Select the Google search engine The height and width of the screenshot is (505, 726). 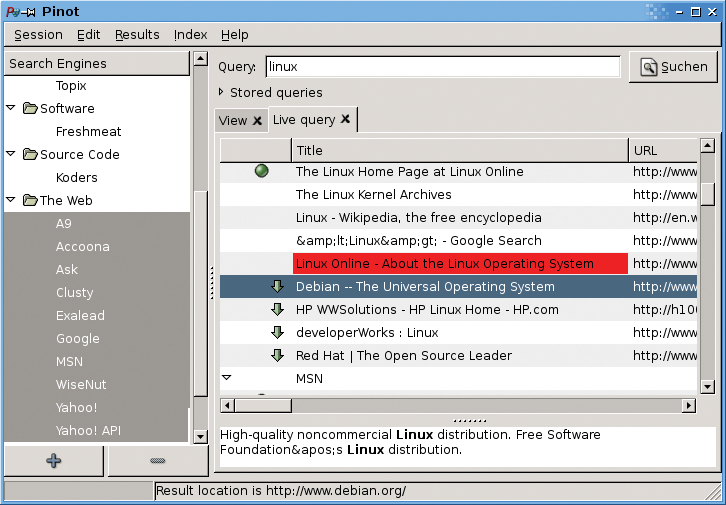pyautogui.click(x=77, y=338)
